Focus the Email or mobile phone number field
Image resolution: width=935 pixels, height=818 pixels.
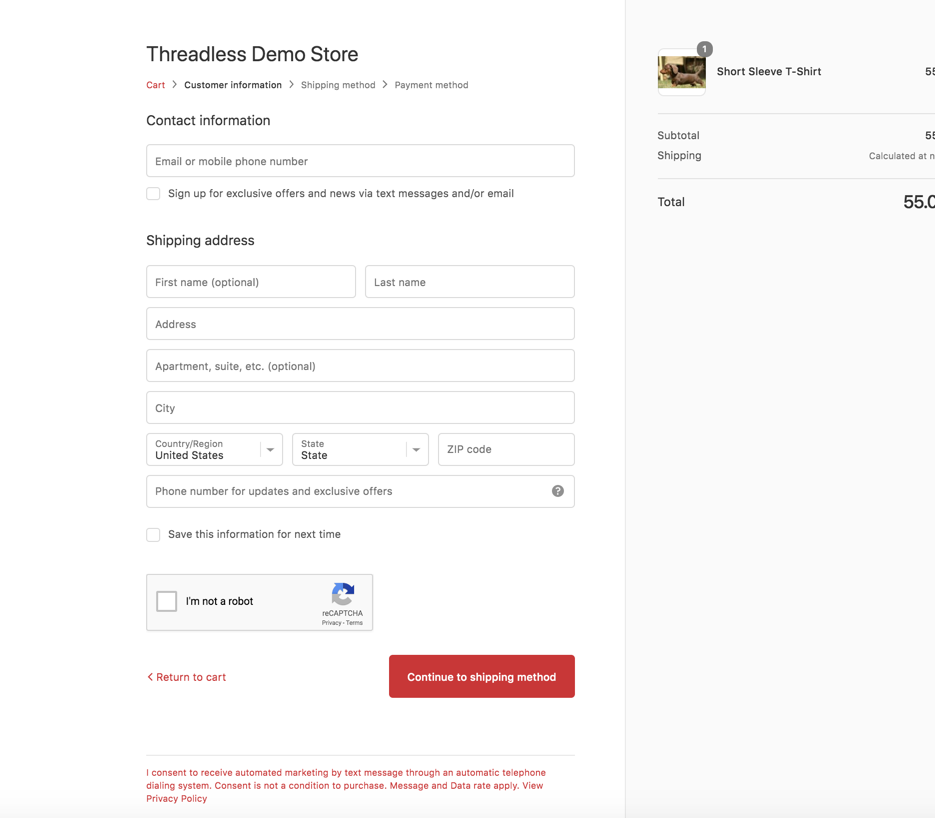360,161
